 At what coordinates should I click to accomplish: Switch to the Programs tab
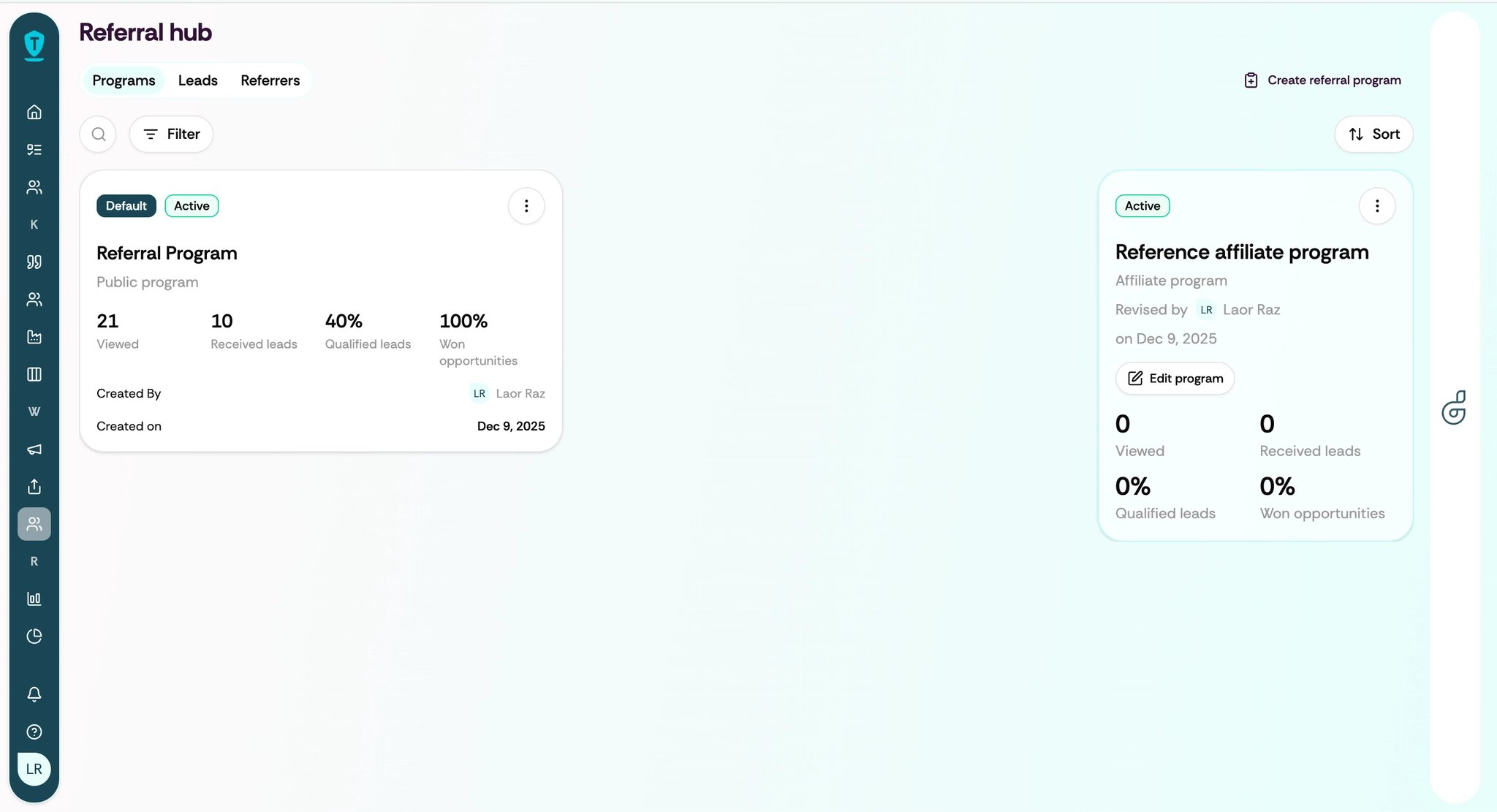[x=124, y=80]
